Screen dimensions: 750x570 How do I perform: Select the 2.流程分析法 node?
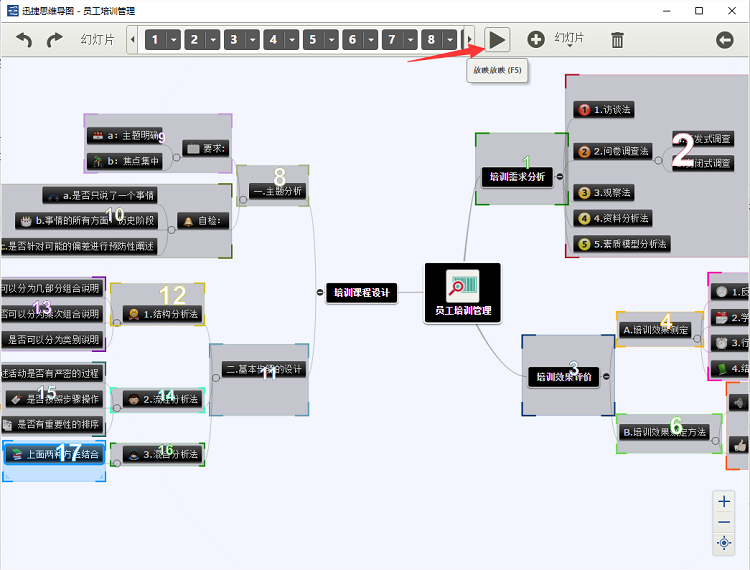click(x=163, y=399)
